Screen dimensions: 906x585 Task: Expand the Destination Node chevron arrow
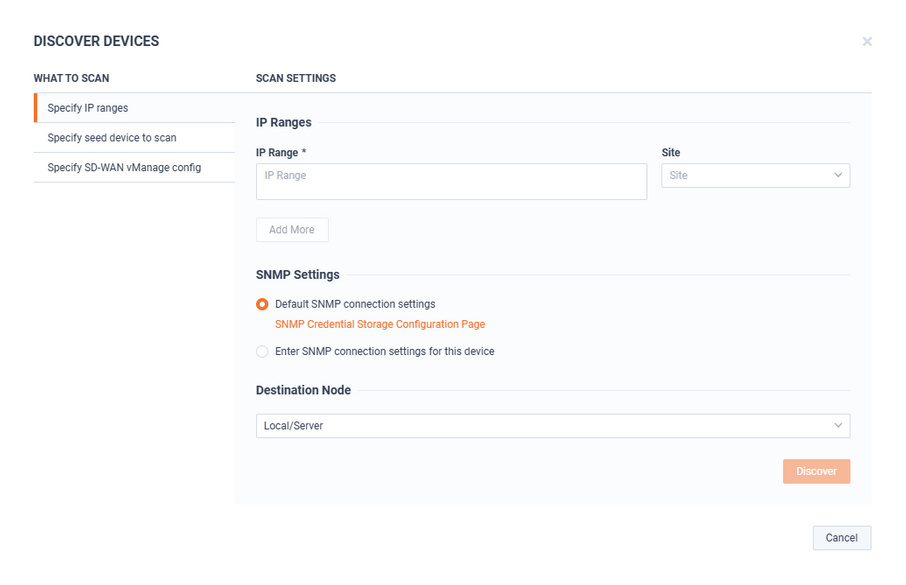coord(838,425)
